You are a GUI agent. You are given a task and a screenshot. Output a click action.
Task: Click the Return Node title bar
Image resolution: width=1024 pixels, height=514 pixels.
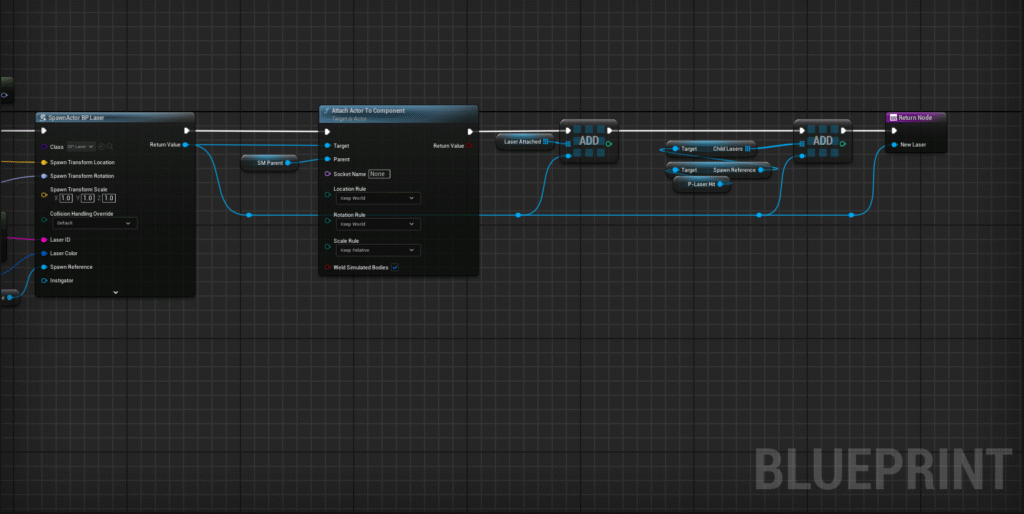tap(916, 118)
